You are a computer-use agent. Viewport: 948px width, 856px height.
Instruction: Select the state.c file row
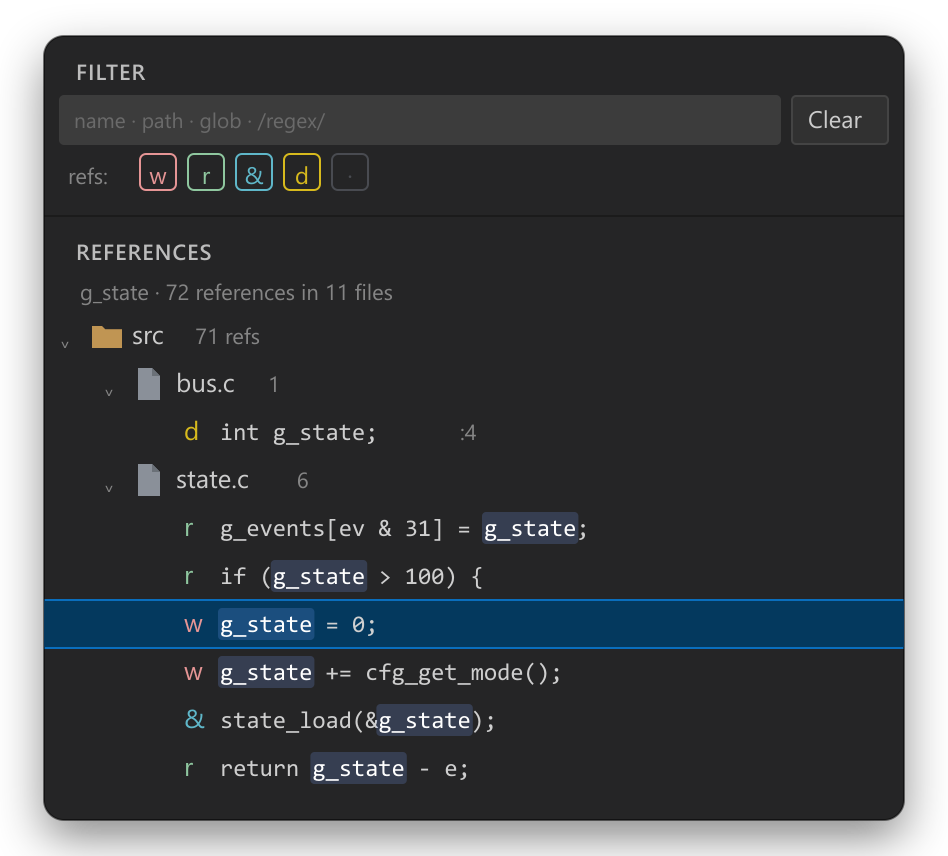[x=474, y=480]
